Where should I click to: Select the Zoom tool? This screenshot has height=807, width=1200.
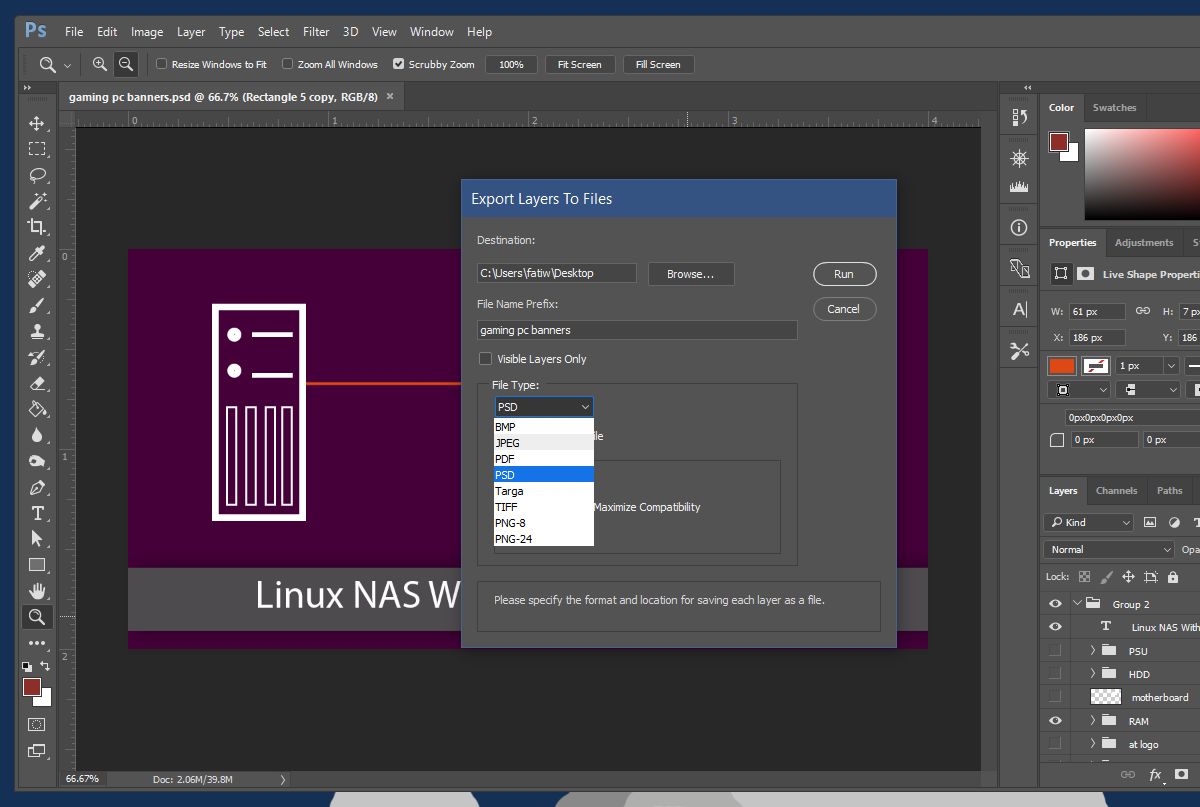click(x=37, y=617)
